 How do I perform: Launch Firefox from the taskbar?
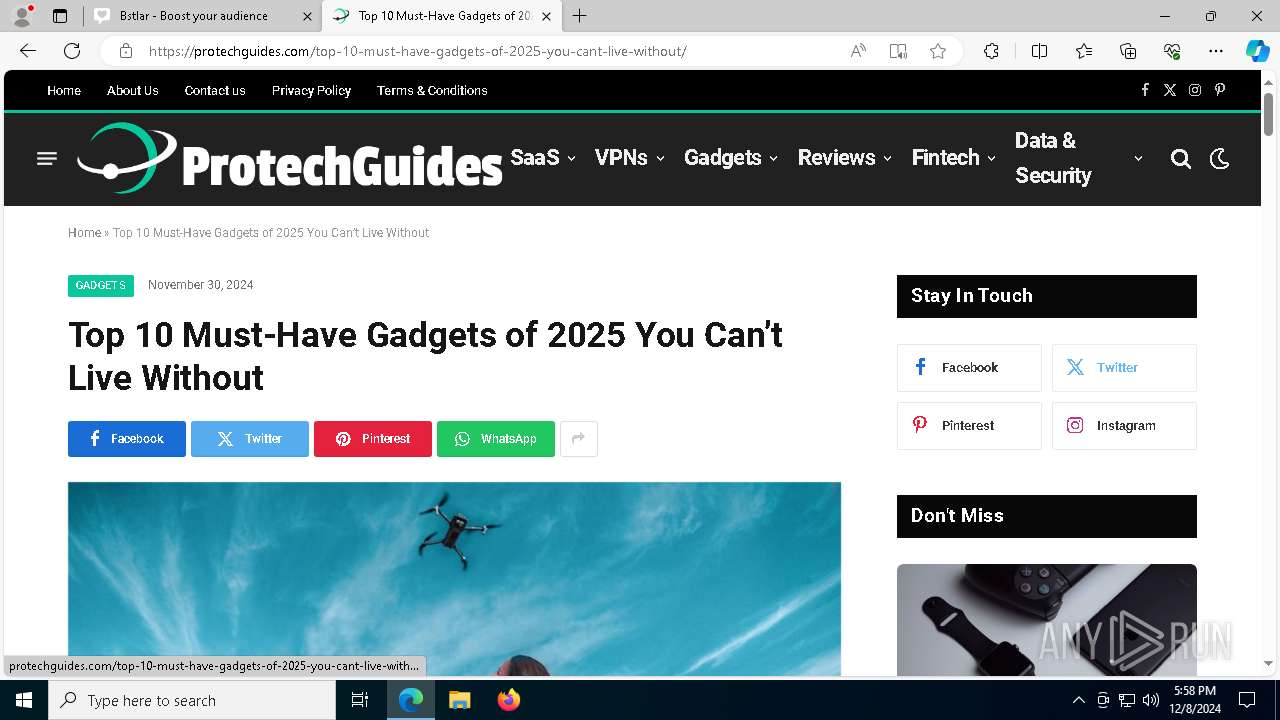[508, 700]
